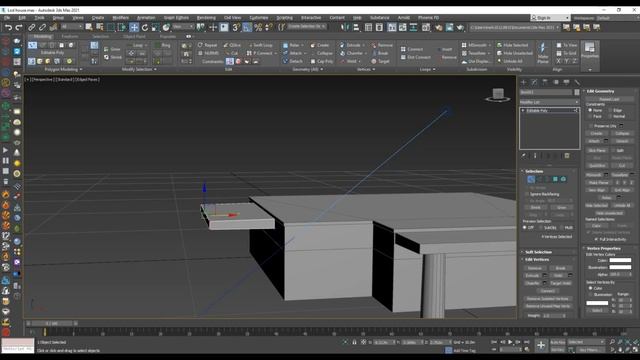Image resolution: width=640 pixels, height=360 pixels.
Task: Switch to the Utilities command panel tab
Action: pyautogui.click(x=577, y=82)
